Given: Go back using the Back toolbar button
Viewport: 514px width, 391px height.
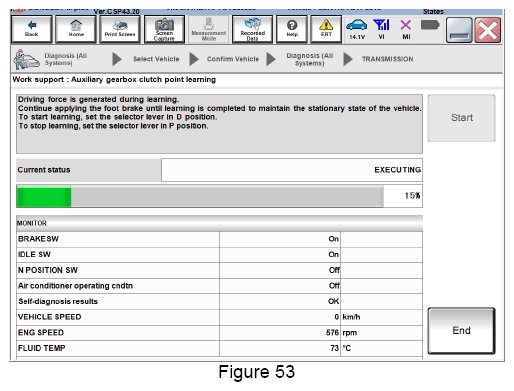Looking at the screenshot, I should pyautogui.click(x=32, y=29).
